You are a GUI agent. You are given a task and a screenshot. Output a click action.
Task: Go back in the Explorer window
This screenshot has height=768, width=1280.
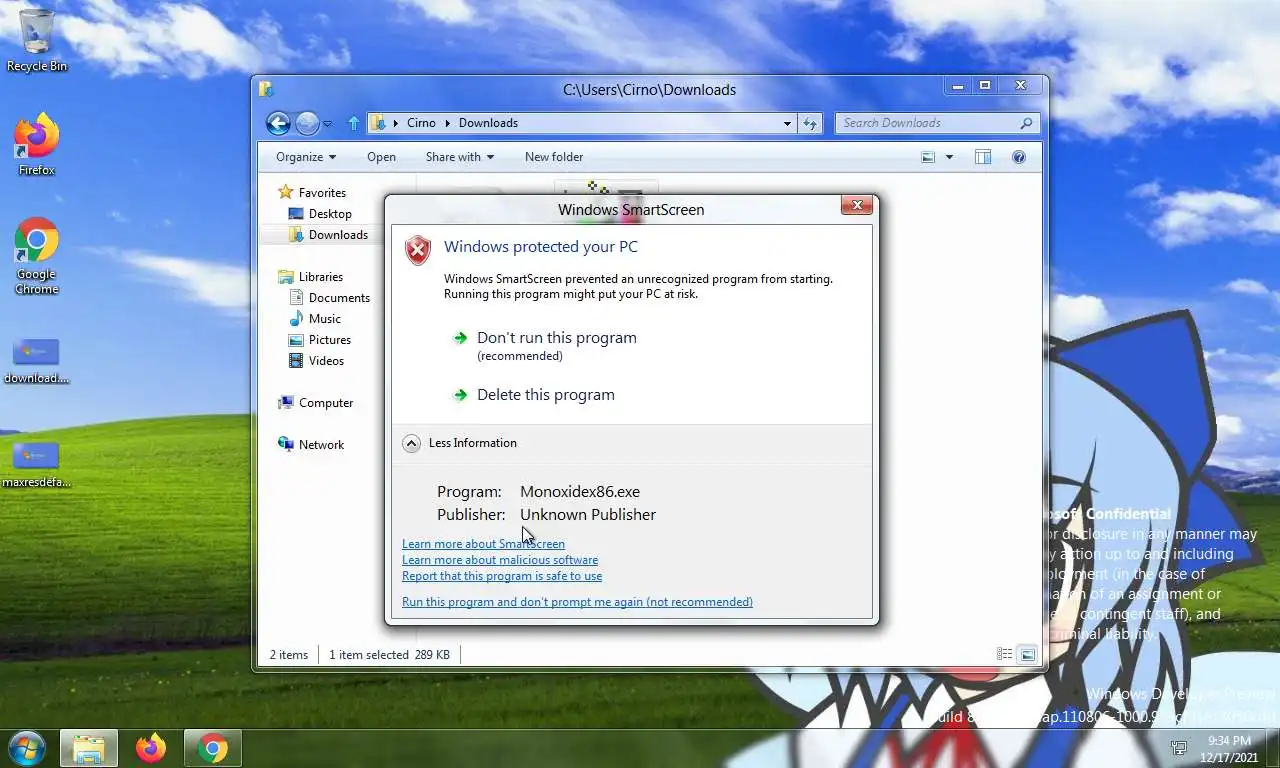pyautogui.click(x=278, y=123)
